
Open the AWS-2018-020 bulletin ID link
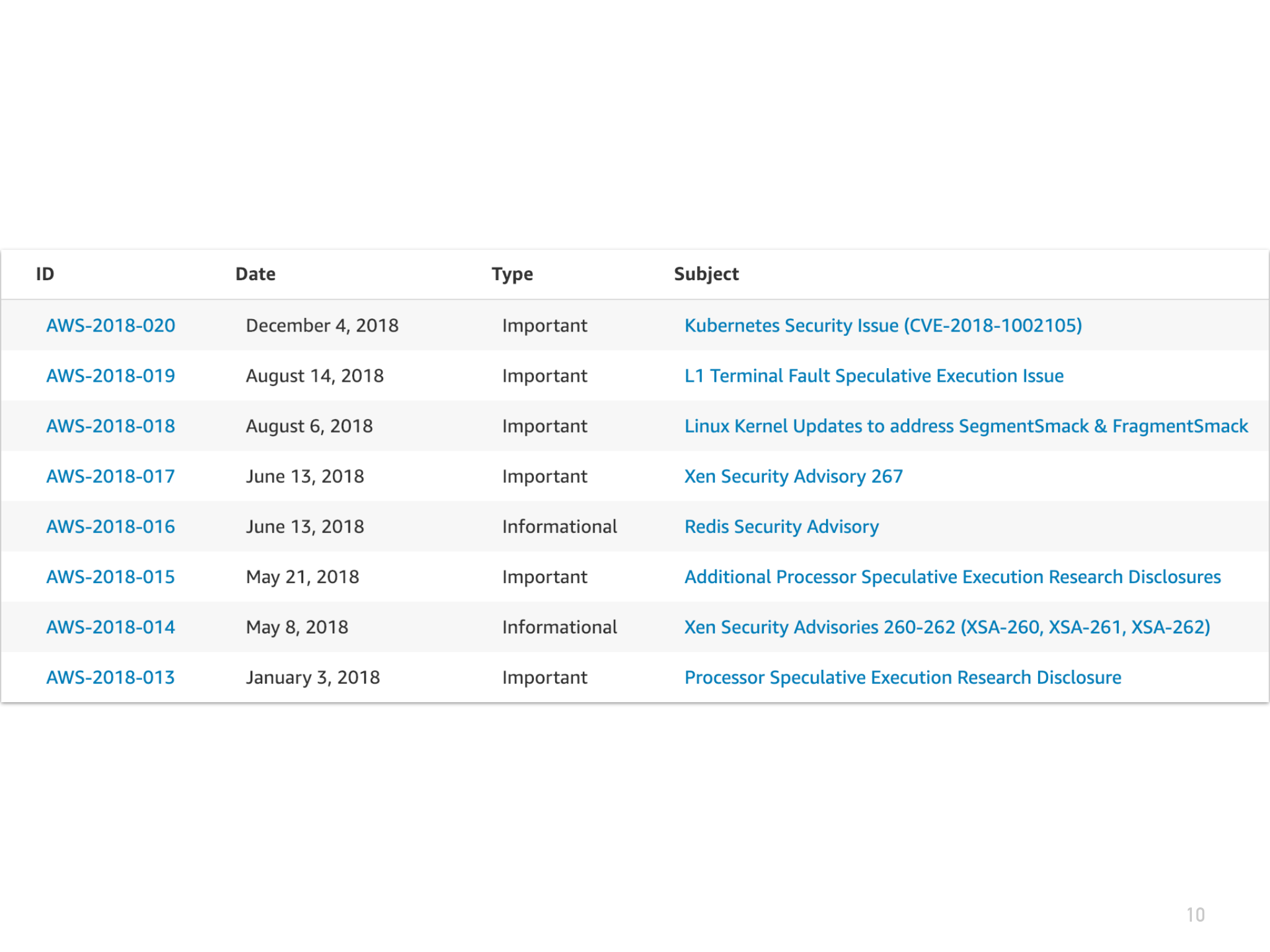[x=110, y=325]
